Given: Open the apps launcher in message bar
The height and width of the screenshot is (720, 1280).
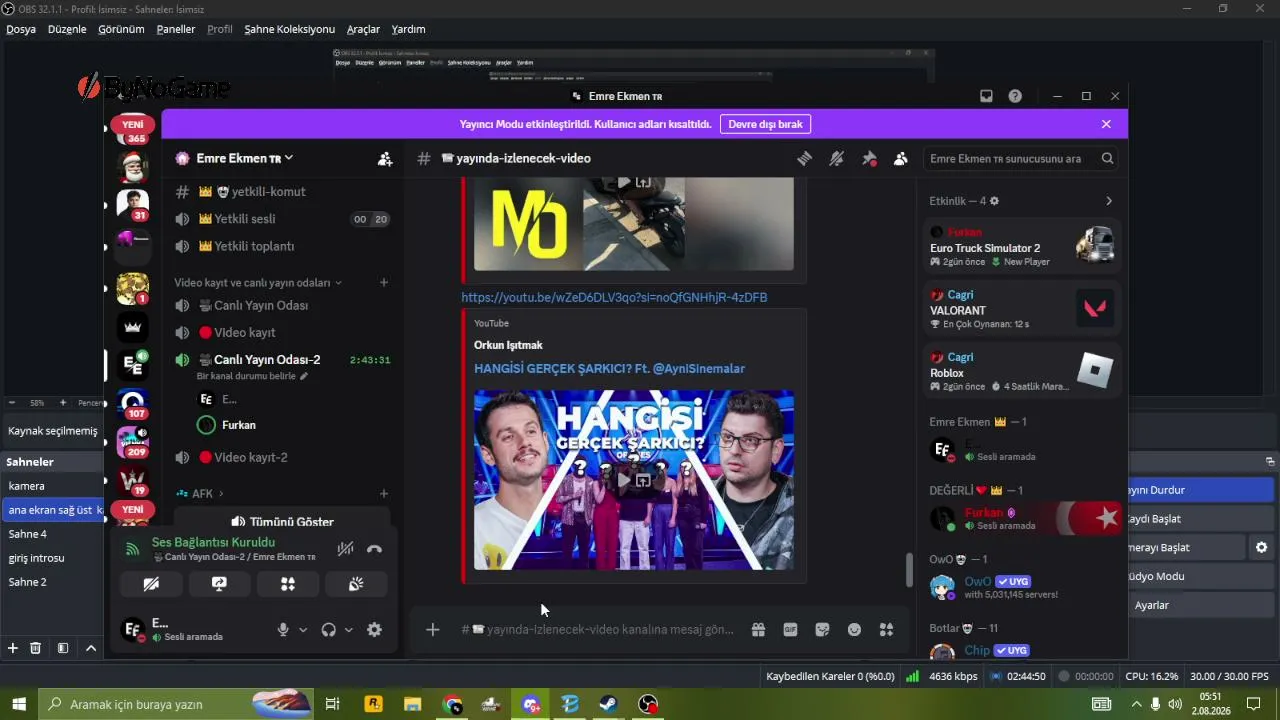Looking at the screenshot, I should pyautogui.click(x=886, y=630).
